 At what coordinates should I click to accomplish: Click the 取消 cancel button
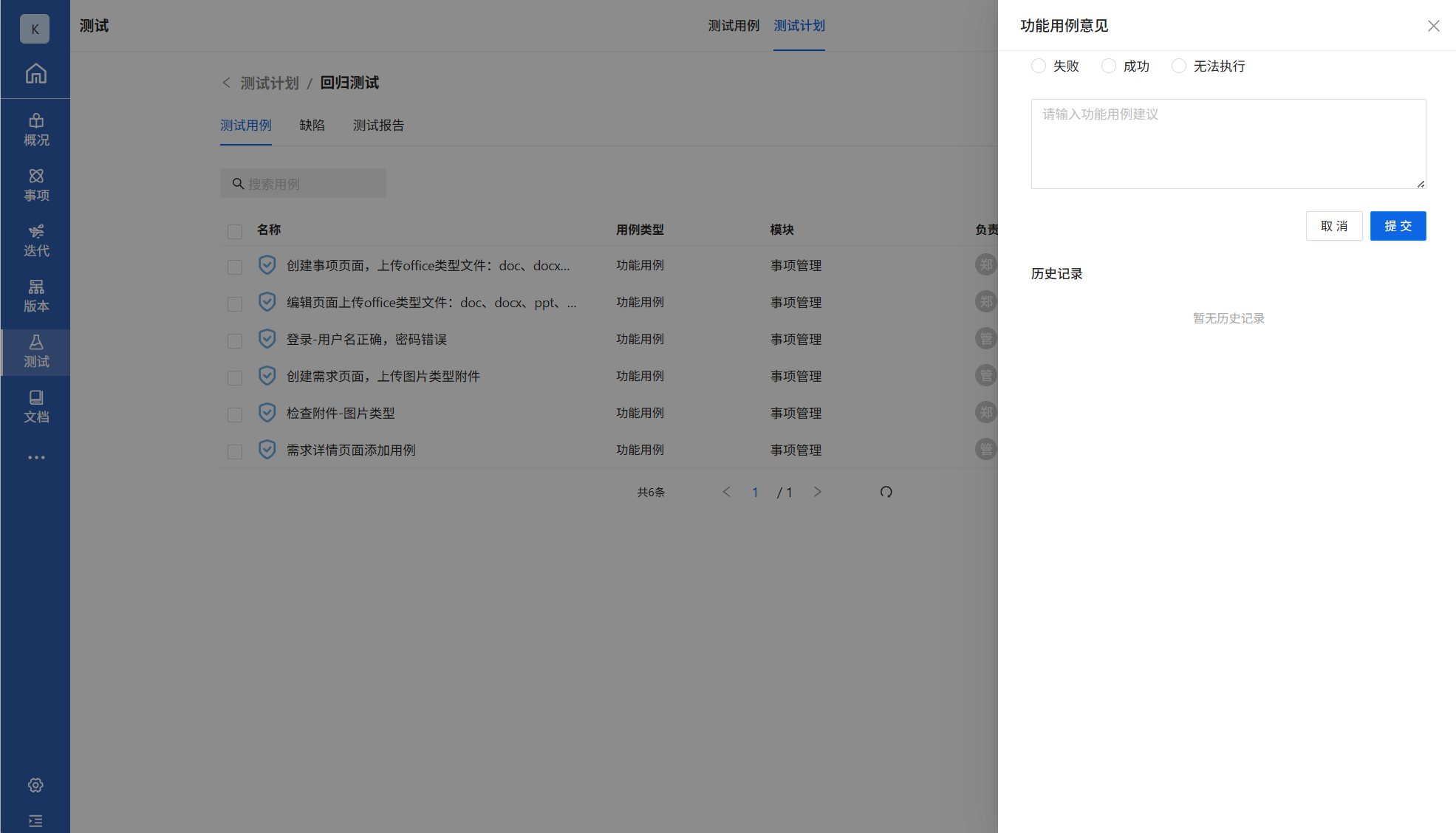coord(1333,226)
